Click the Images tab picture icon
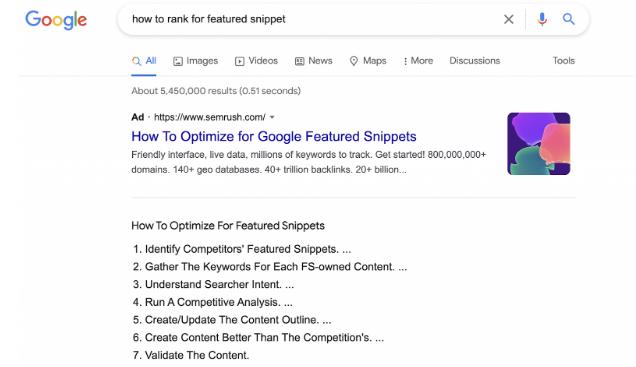 click(178, 61)
